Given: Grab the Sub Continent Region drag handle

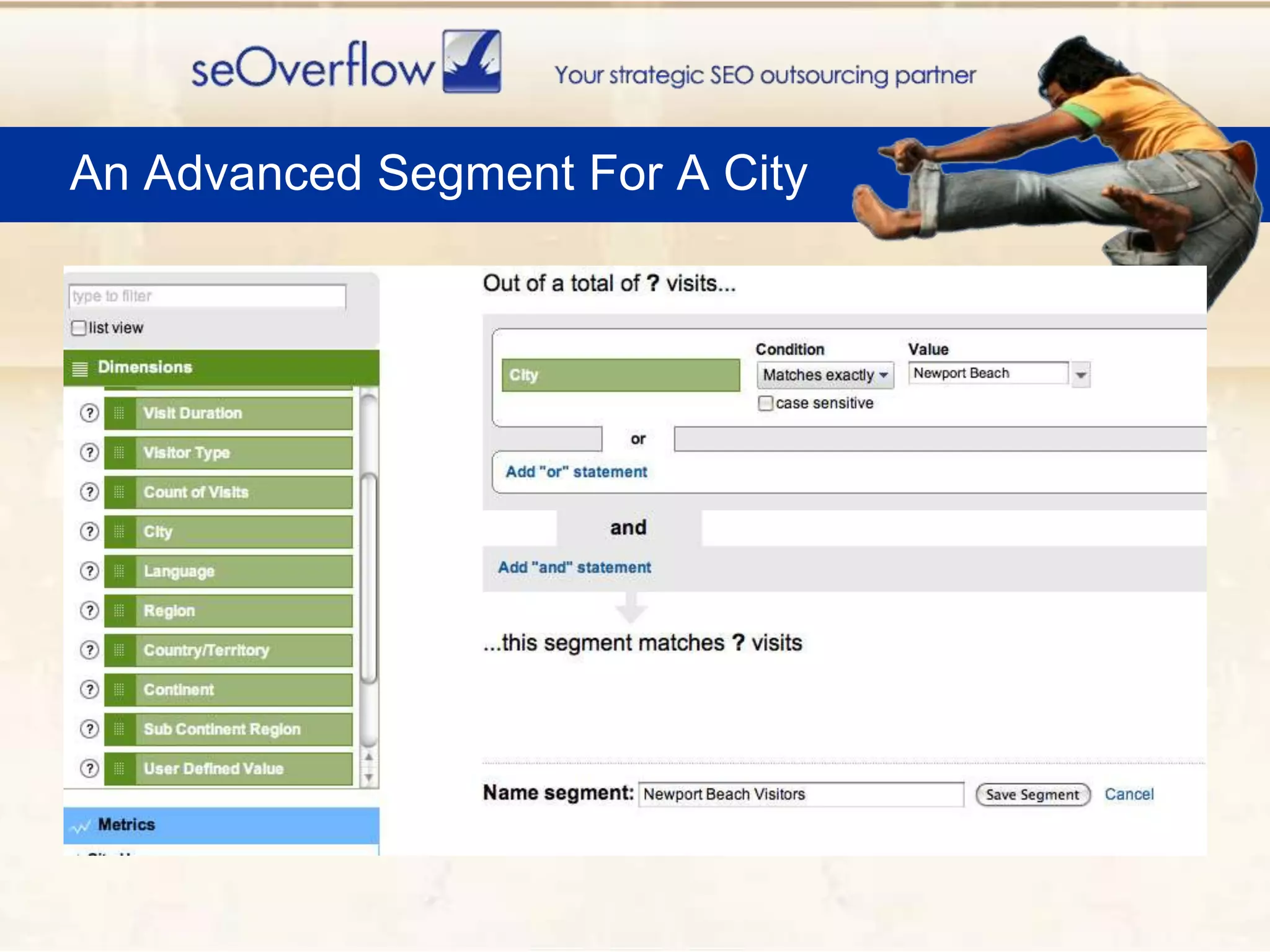Looking at the screenshot, I should [120, 729].
